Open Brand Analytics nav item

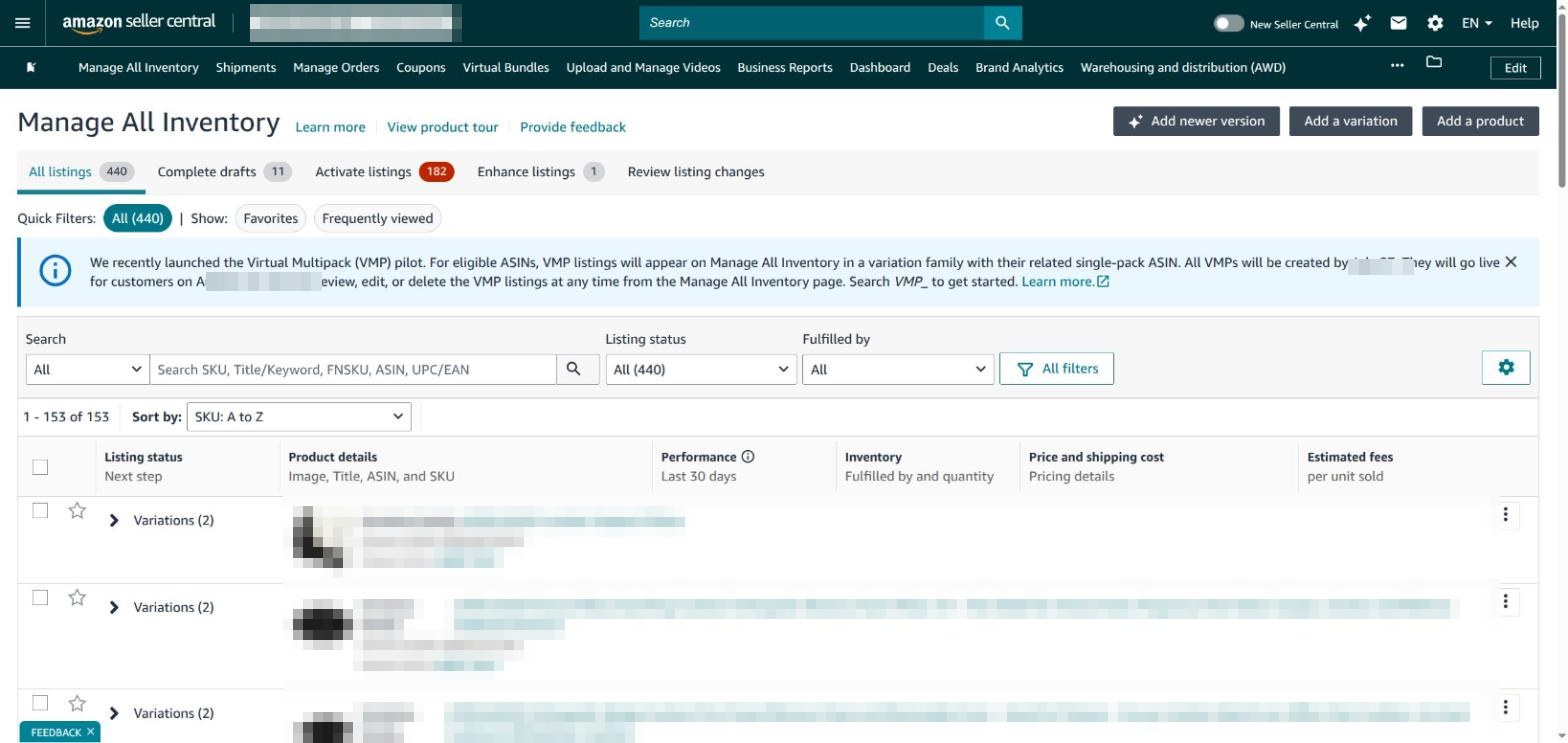[x=1019, y=67]
